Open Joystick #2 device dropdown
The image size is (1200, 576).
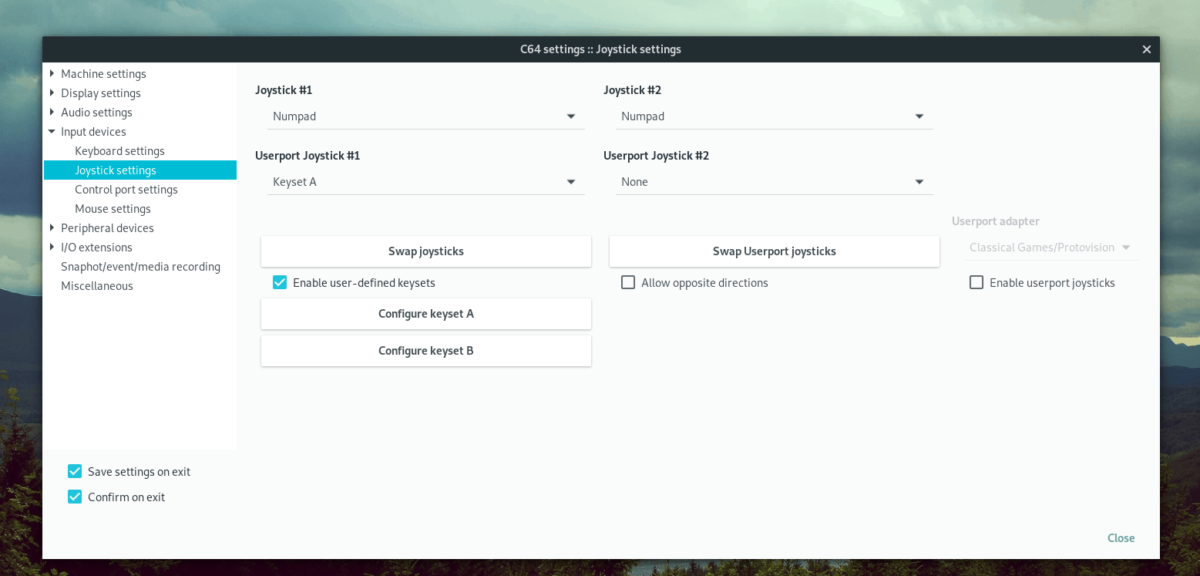click(772, 116)
